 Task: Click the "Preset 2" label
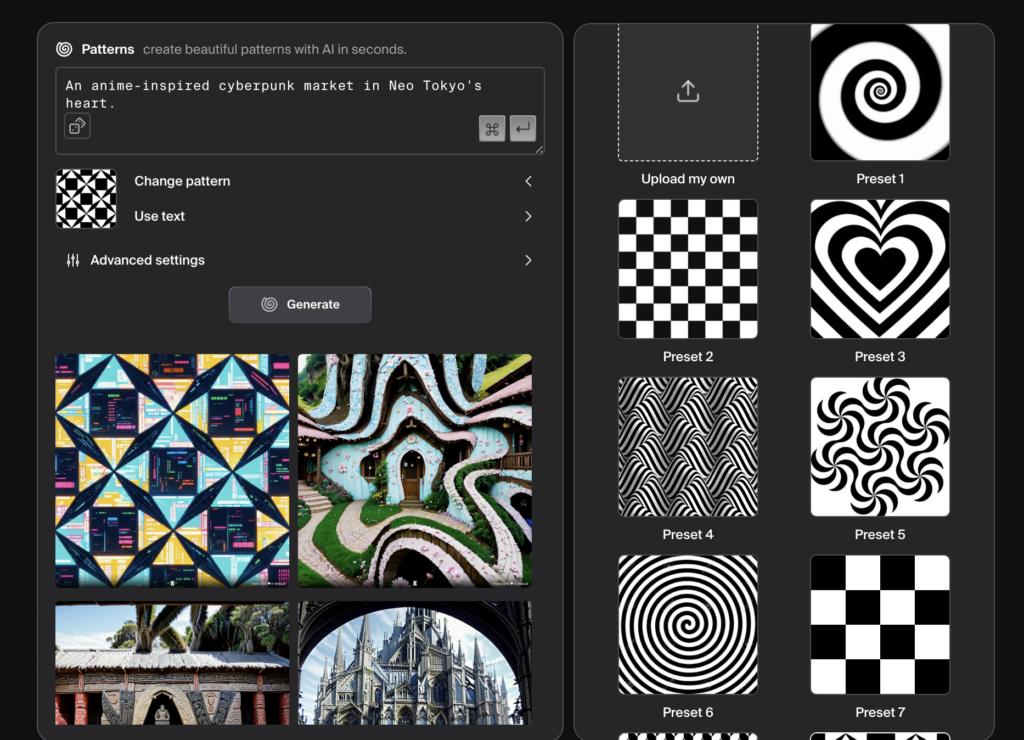coord(688,357)
